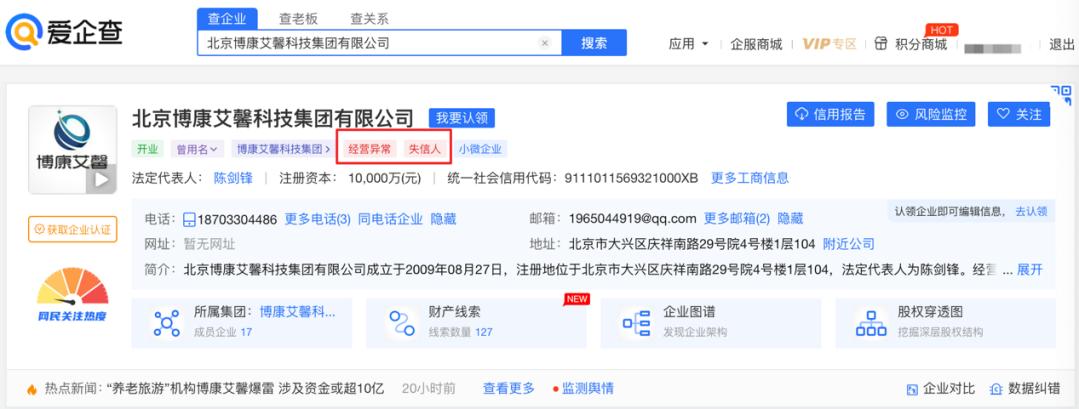Click the 企业对比 compare icon
This screenshot has height=409, width=1079.
(x=912, y=389)
